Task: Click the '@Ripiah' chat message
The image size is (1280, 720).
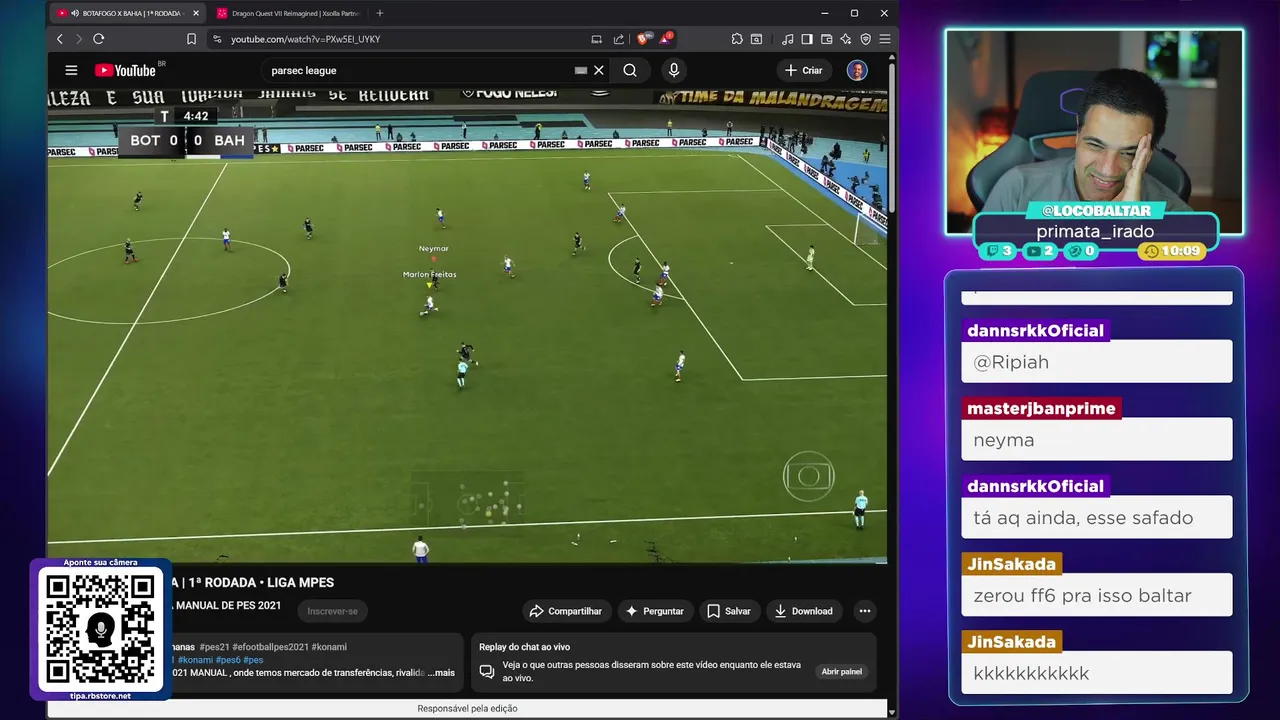Action: click(x=1097, y=362)
